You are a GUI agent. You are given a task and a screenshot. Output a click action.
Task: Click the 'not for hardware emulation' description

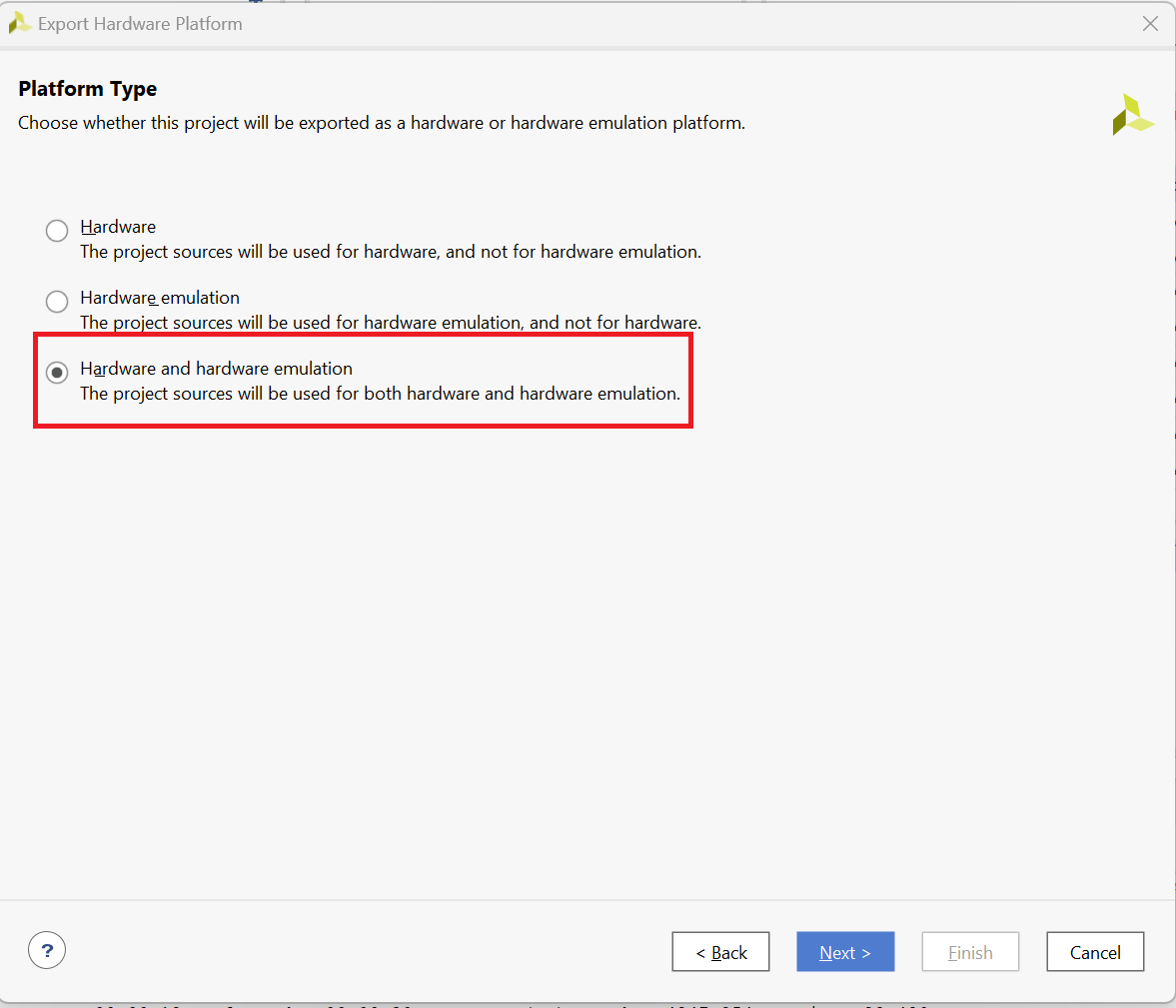click(x=390, y=252)
